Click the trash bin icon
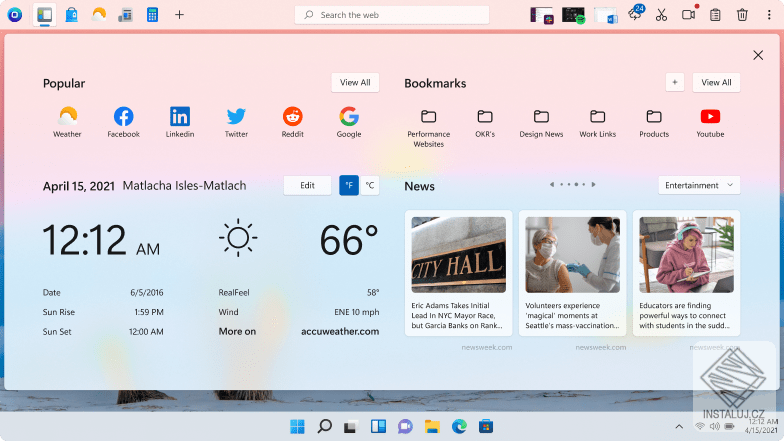This screenshot has width=784, height=441. coord(742,15)
